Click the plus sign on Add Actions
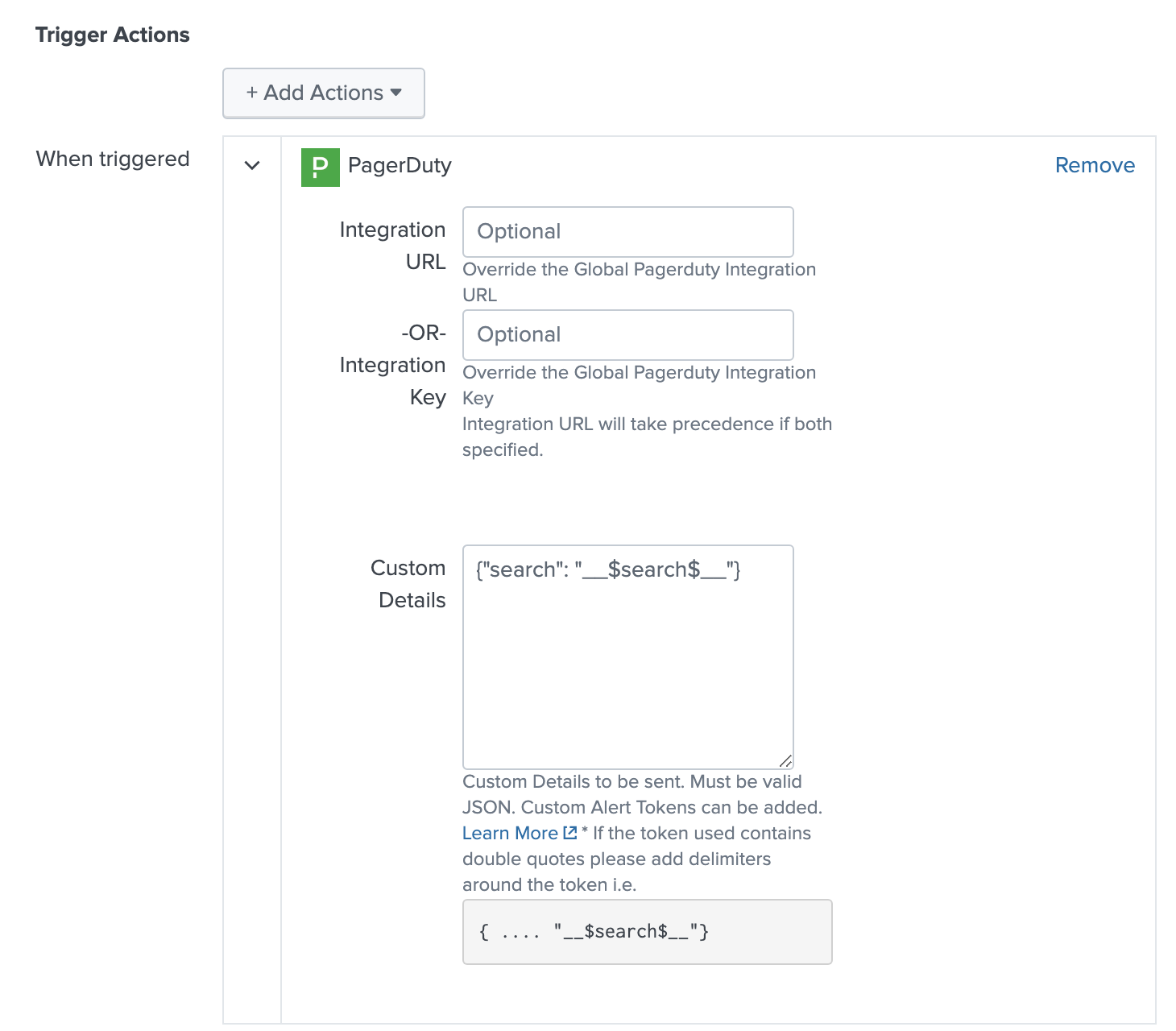Viewport: 1176px width, 1031px height. point(252,93)
